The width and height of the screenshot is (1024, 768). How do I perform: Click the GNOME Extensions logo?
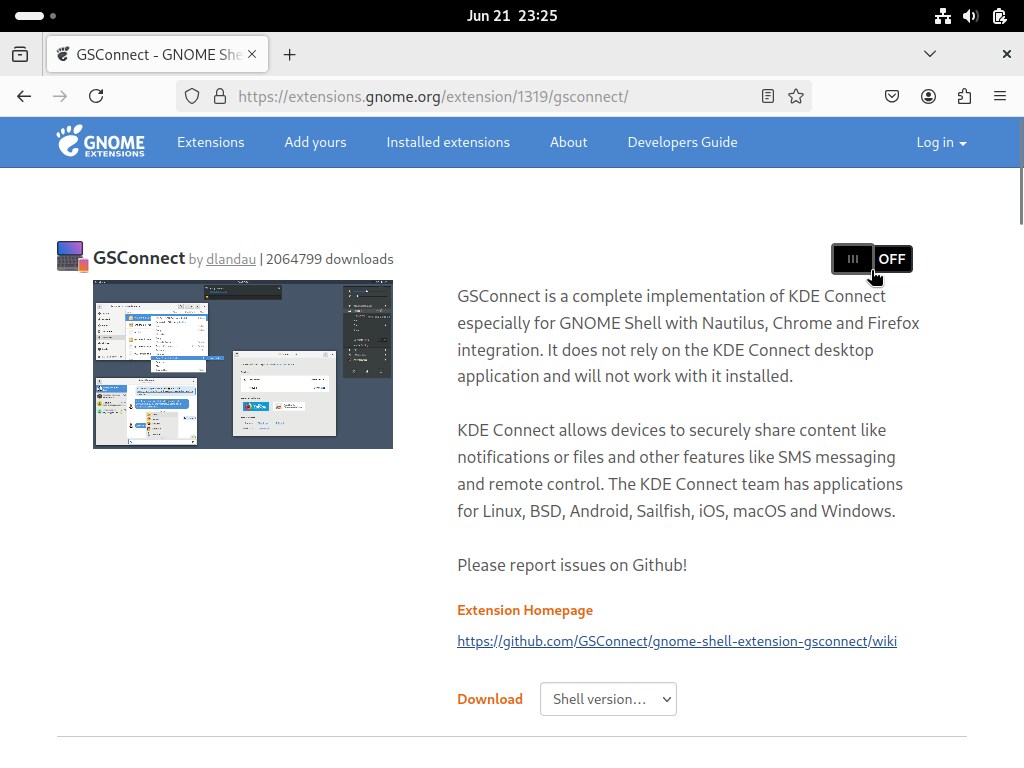click(101, 142)
